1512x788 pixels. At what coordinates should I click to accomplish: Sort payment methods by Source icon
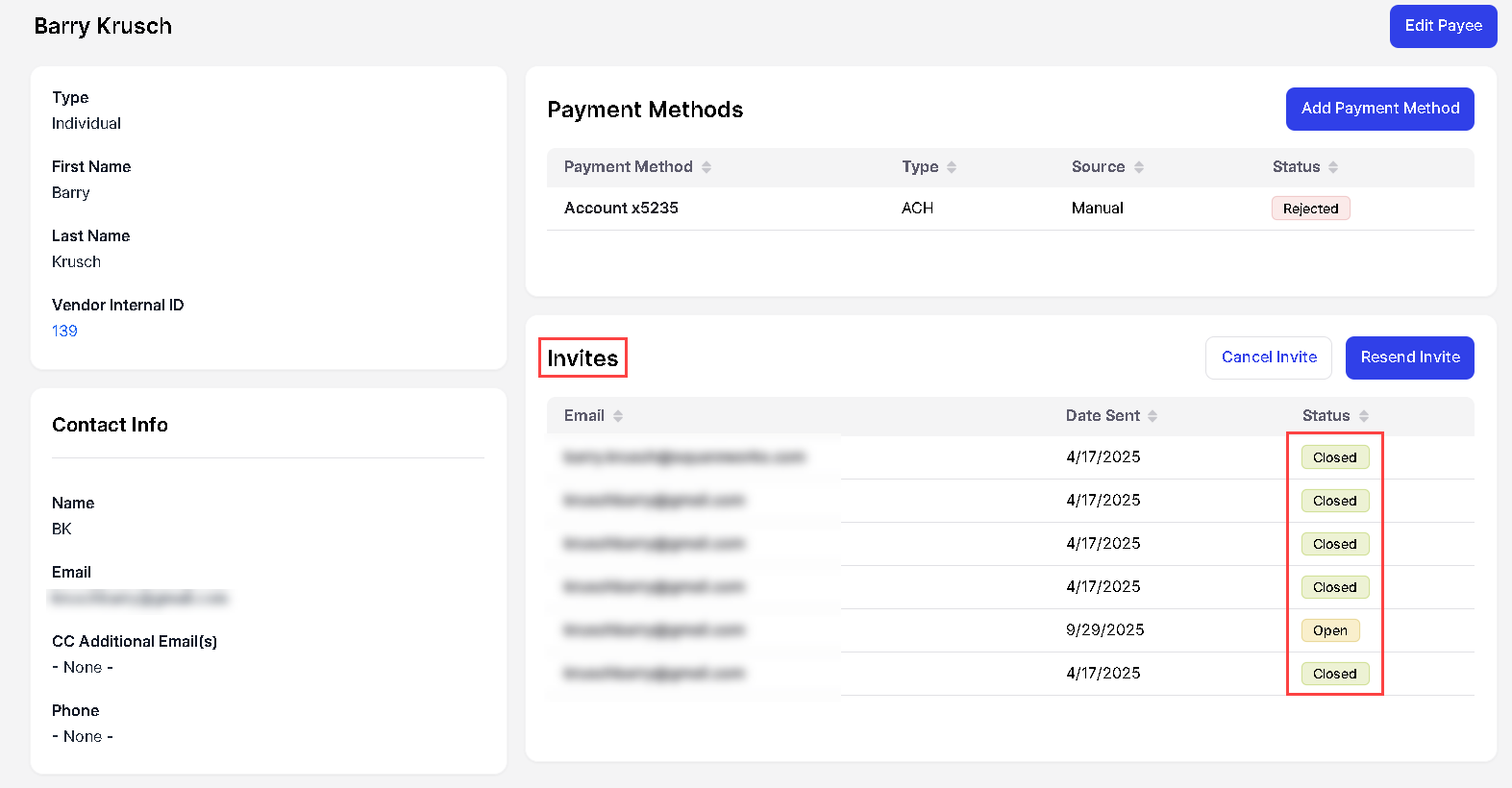(x=1139, y=167)
